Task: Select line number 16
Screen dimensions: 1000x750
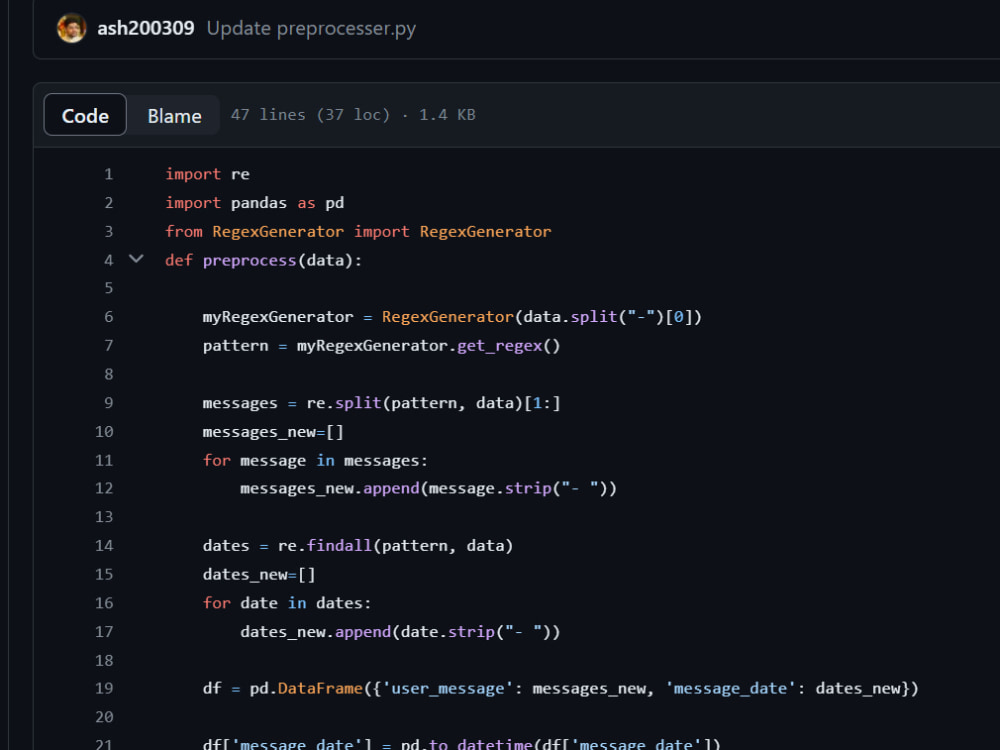Action: point(104,603)
